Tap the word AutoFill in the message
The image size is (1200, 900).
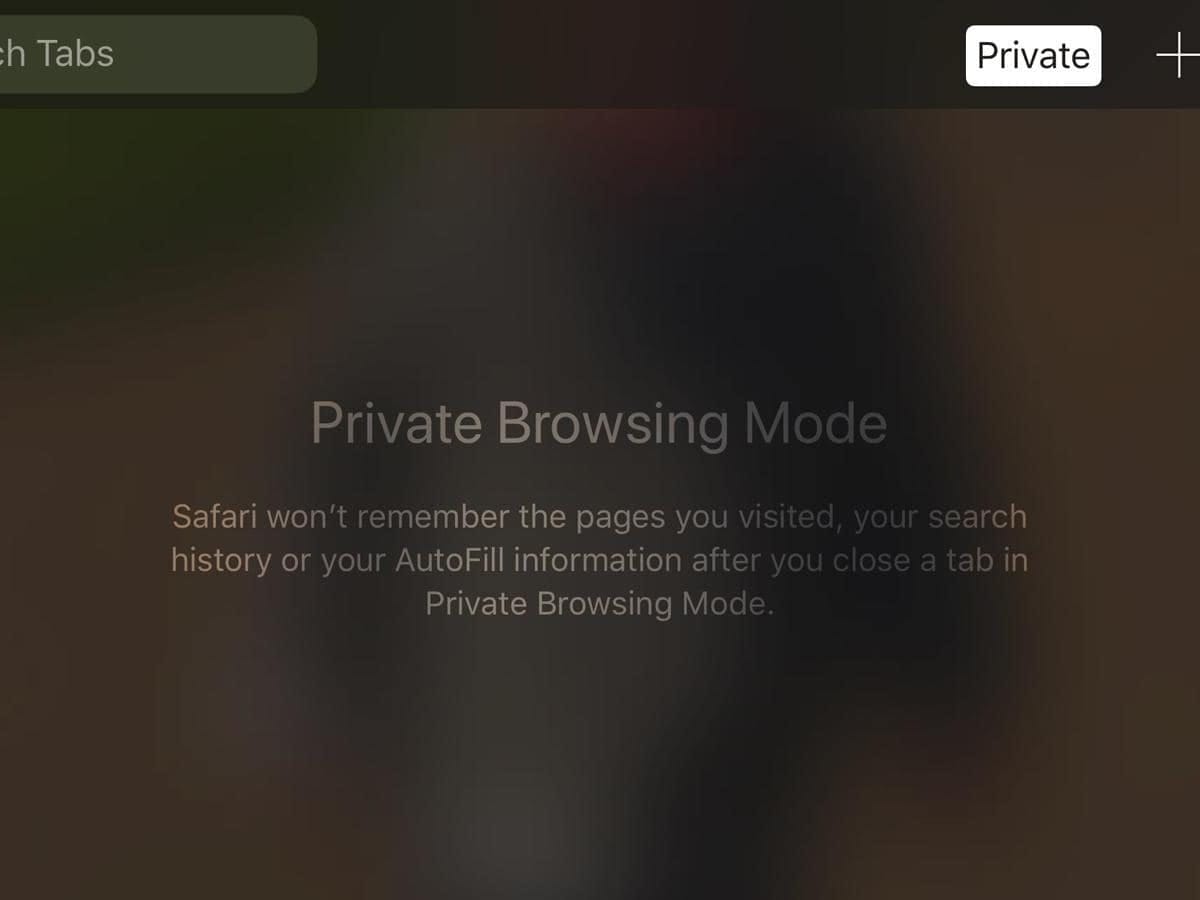pyautogui.click(x=450, y=559)
